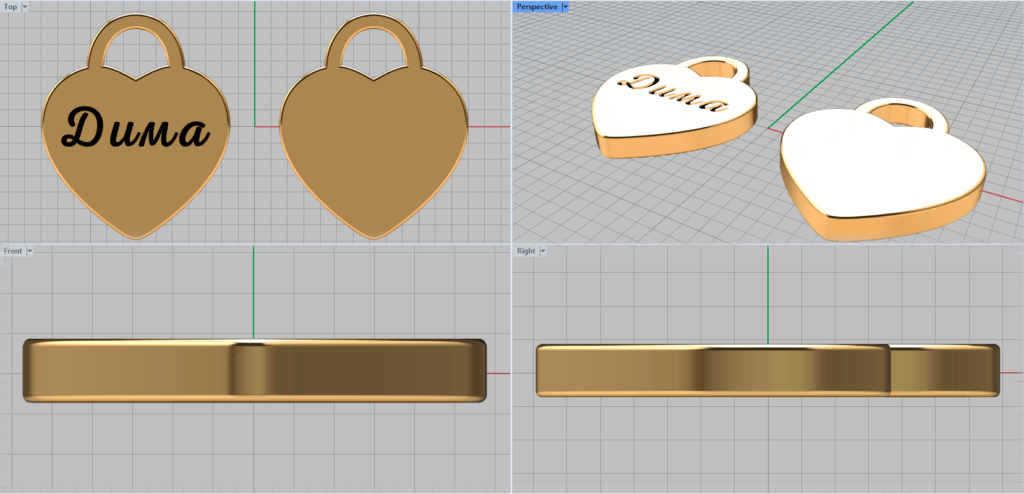
Task: Open the Top viewport dropdown arrow
Action: pyautogui.click(x=25, y=7)
